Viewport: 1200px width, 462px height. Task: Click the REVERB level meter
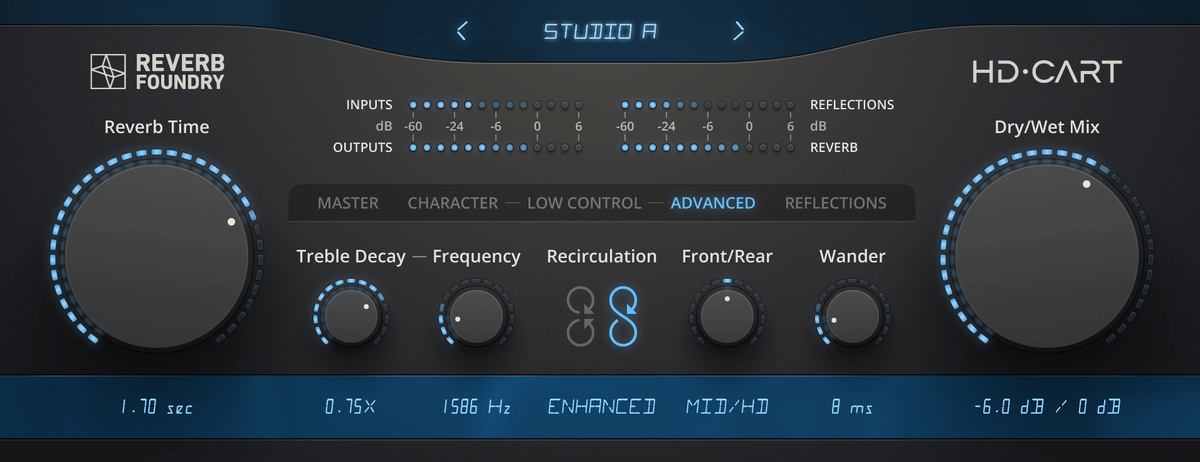(708, 148)
